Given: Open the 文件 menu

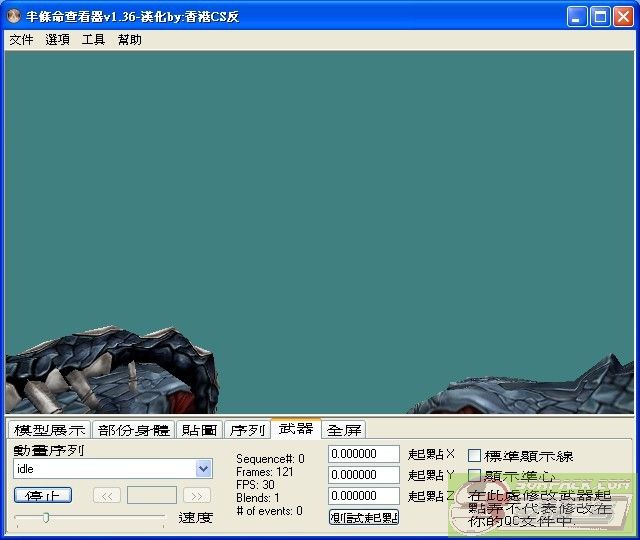Looking at the screenshot, I should (x=21, y=40).
